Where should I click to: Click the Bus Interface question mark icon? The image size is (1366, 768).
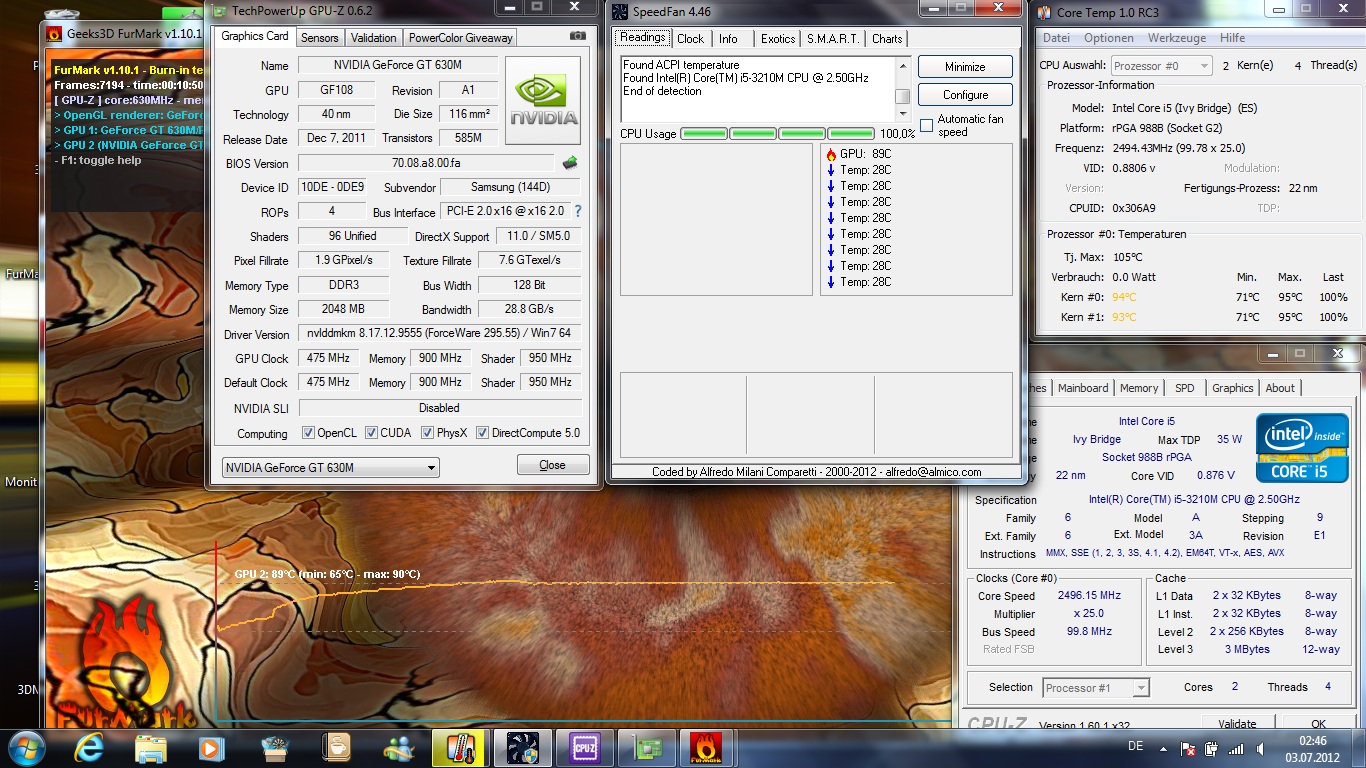pyautogui.click(x=577, y=211)
